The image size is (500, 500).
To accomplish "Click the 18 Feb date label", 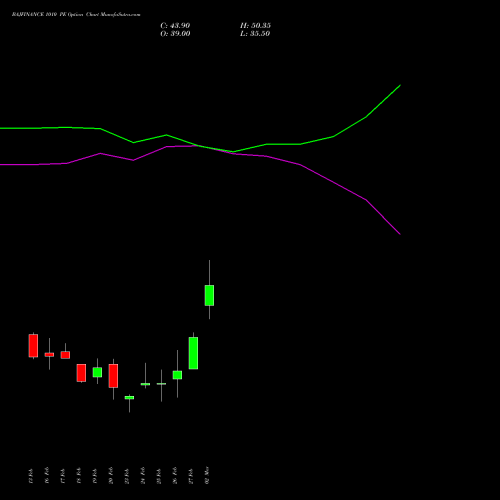I will [79, 476].
